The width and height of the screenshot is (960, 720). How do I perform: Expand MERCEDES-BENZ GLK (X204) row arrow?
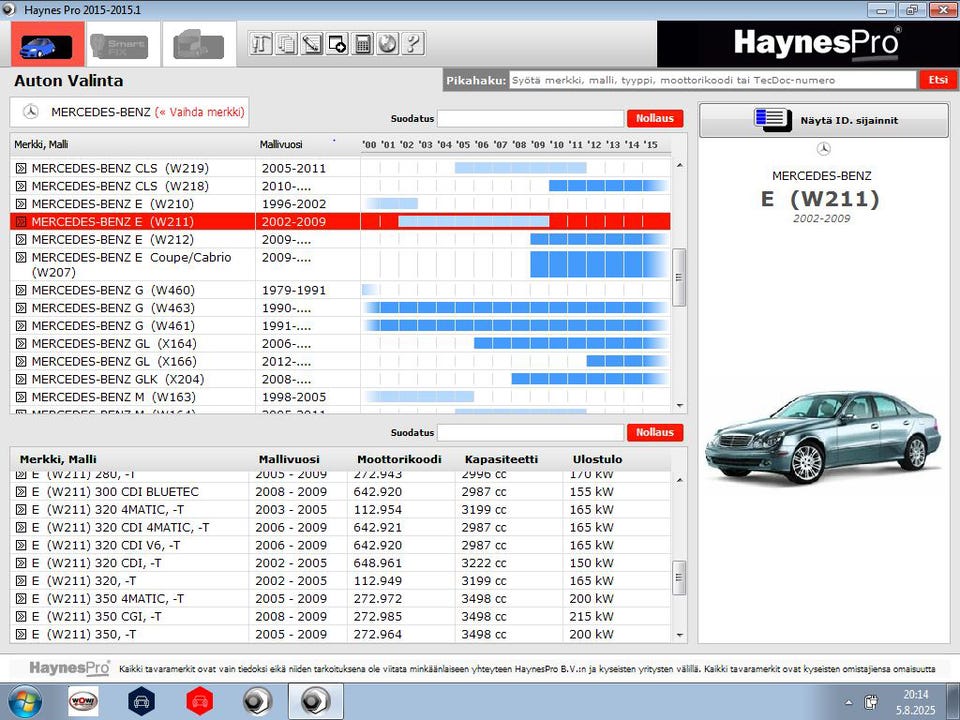point(21,380)
